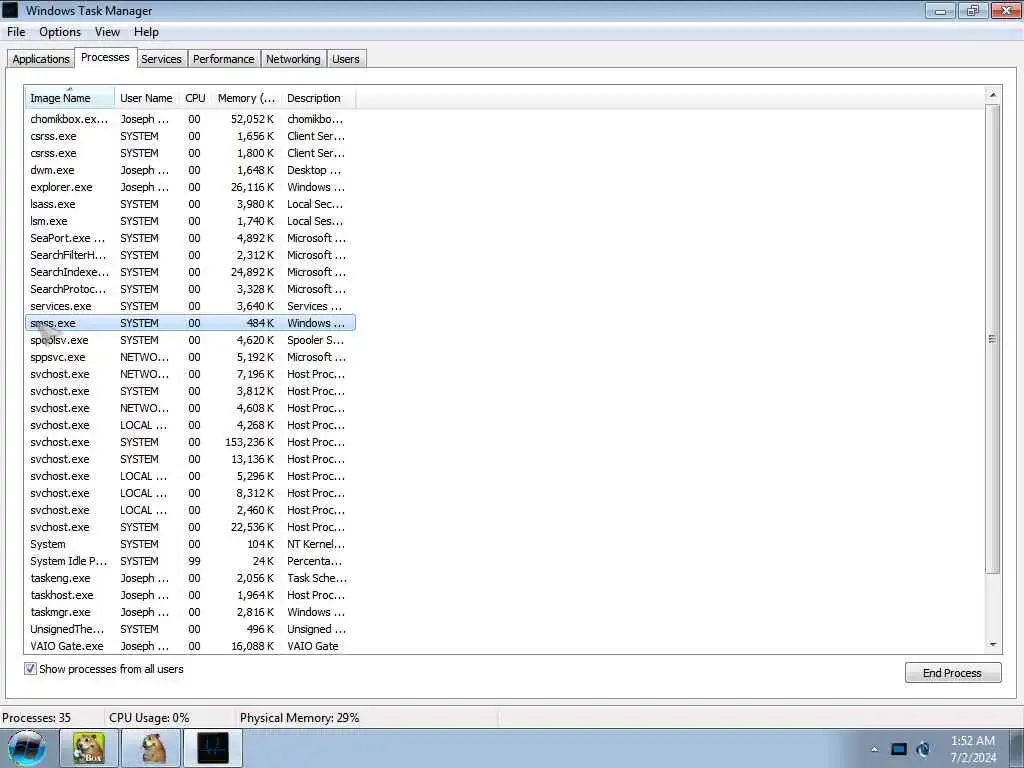
Task: Select the smss.exe process
Action: pos(190,323)
